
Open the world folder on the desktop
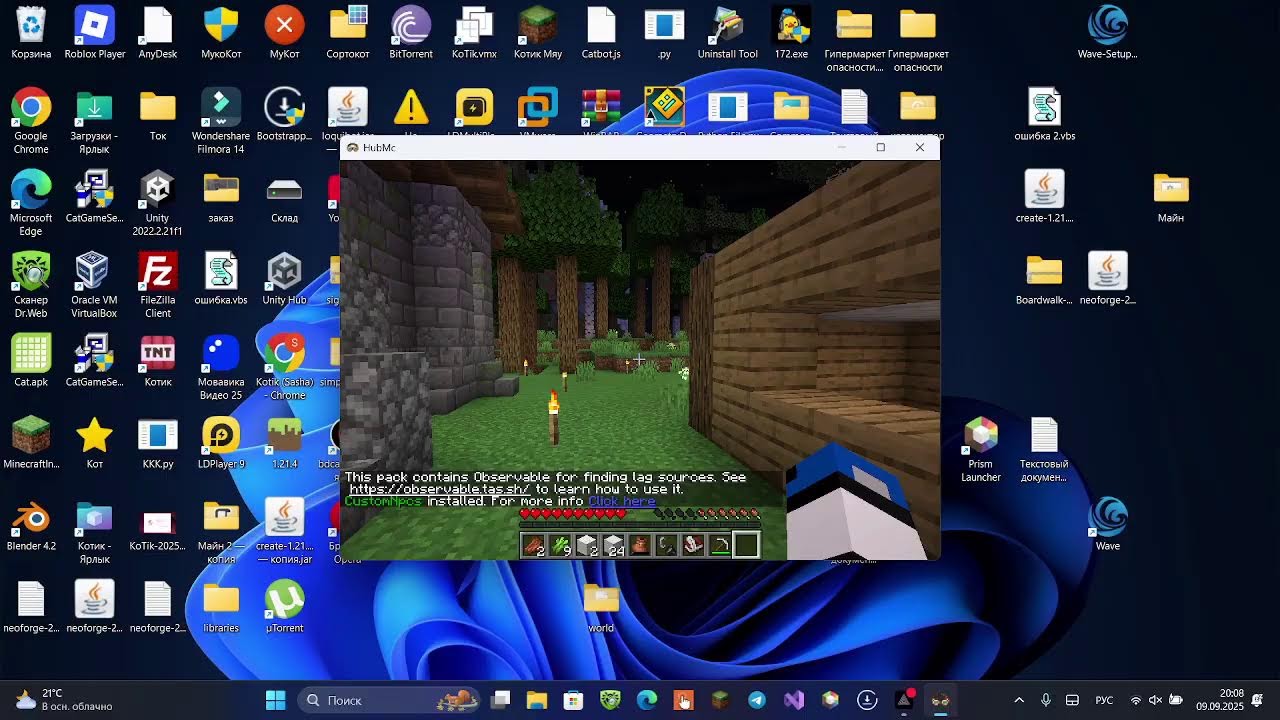[601, 607]
